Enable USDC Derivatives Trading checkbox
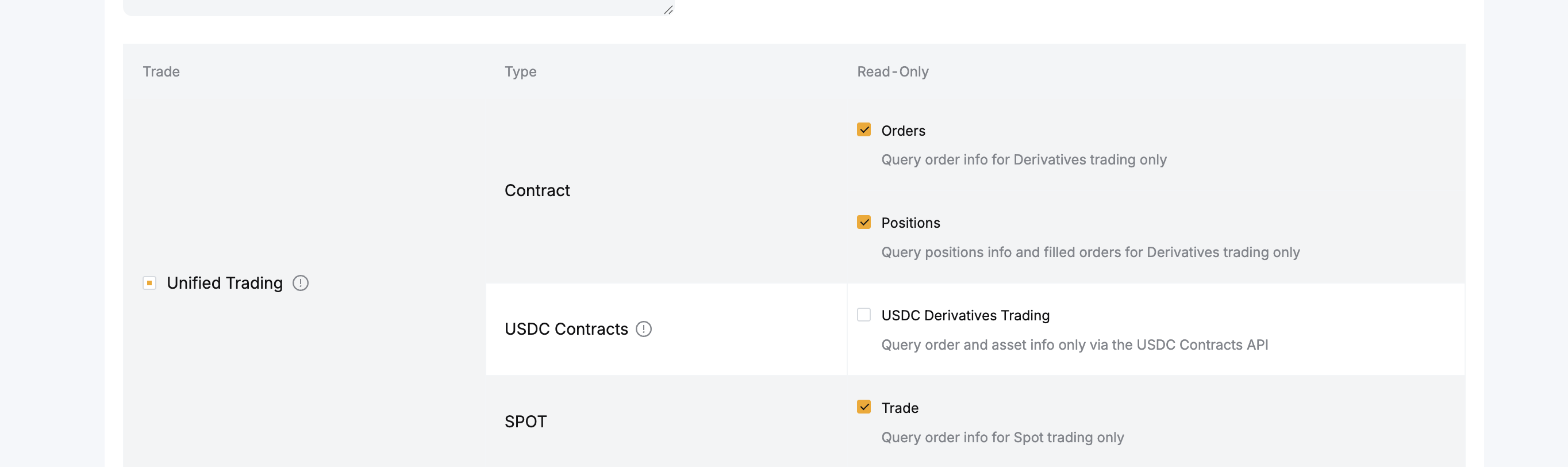The image size is (1568, 467). coord(864,315)
